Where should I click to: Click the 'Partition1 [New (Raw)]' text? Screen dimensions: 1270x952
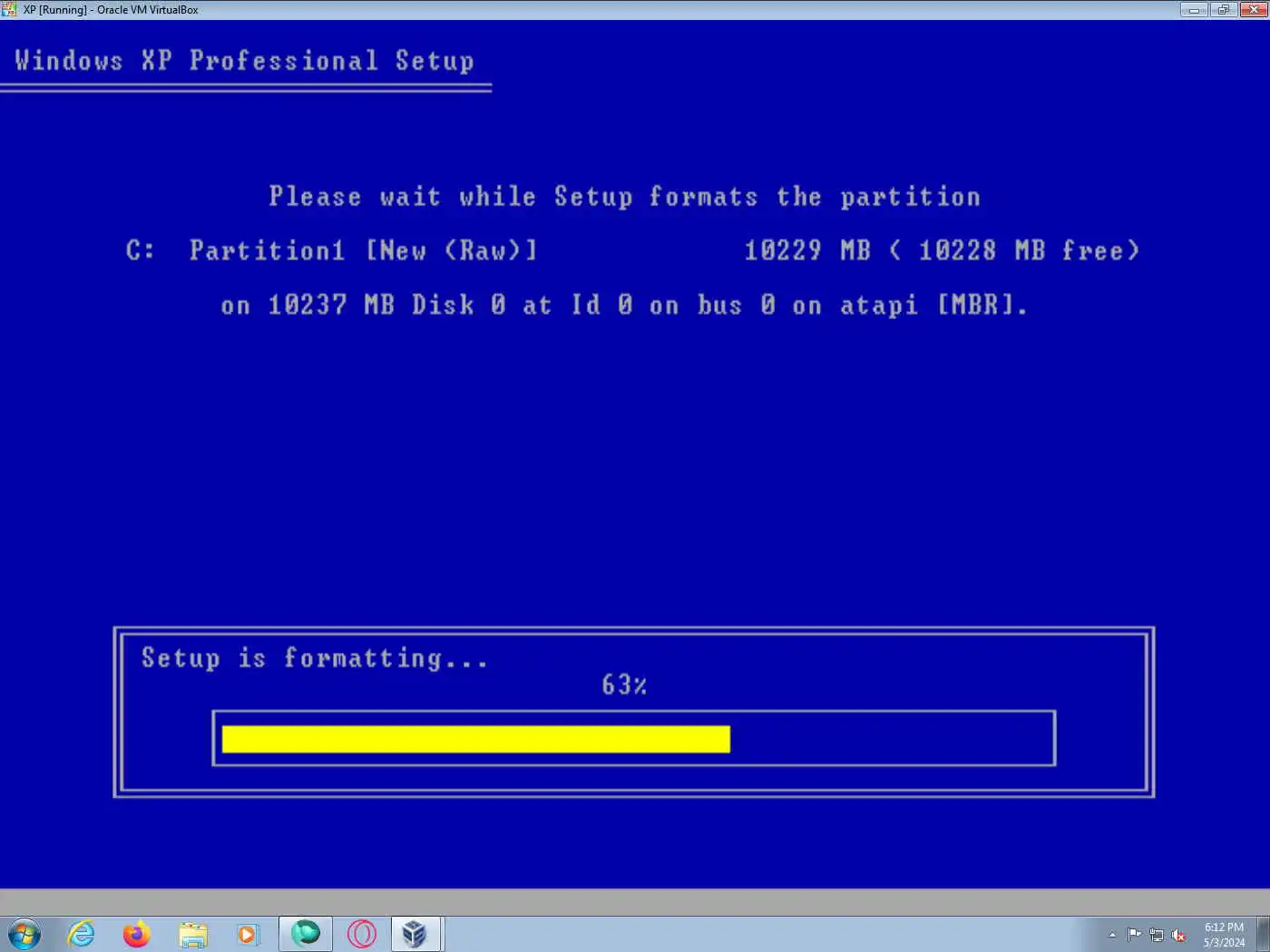363,250
